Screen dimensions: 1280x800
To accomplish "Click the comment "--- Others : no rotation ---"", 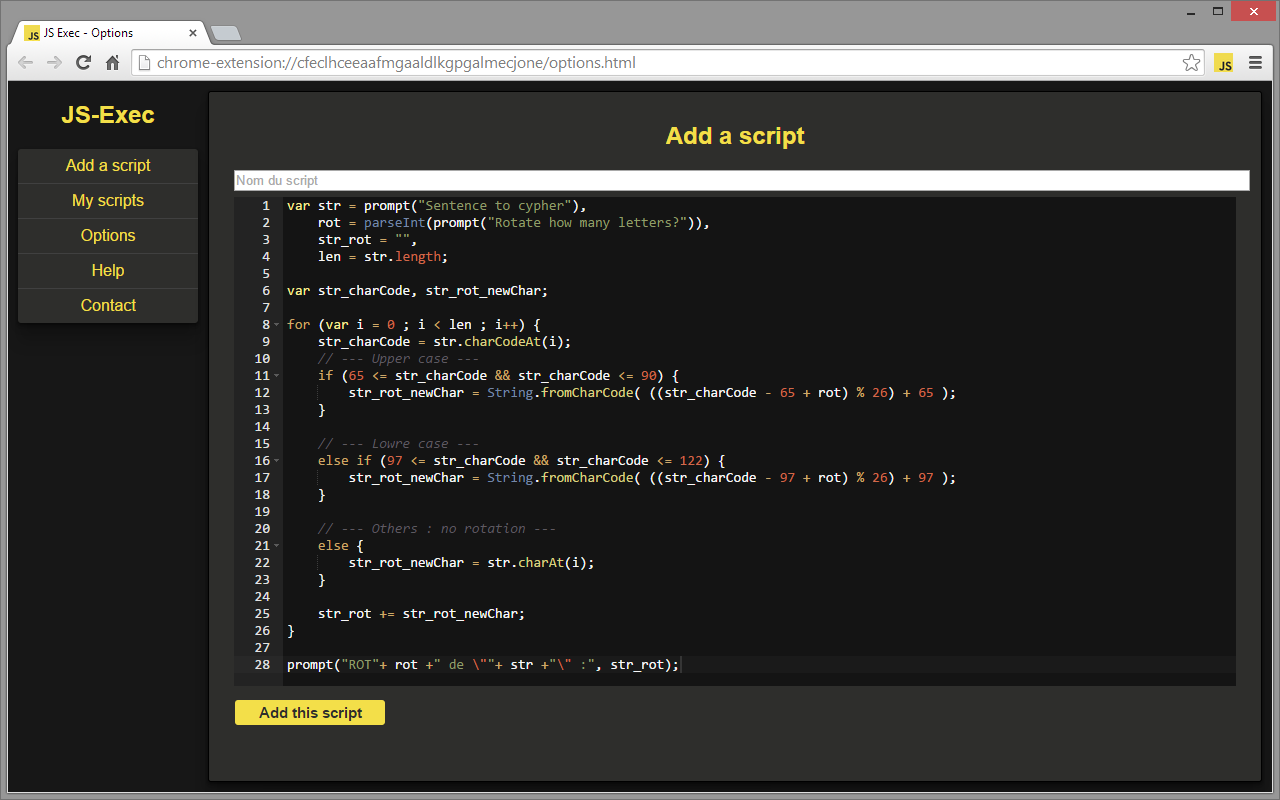I will point(448,529).
